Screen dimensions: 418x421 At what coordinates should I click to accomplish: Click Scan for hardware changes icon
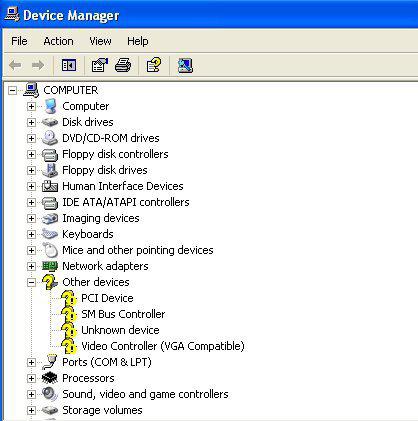point(185,65)
